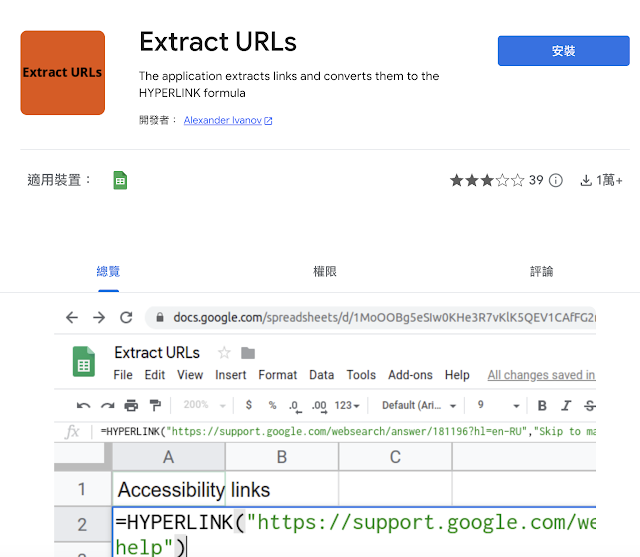Image resolution: width=640 pixels, height=557 pixels.
Task: Open the Add-ons menu
Action: tap(410, 375)
